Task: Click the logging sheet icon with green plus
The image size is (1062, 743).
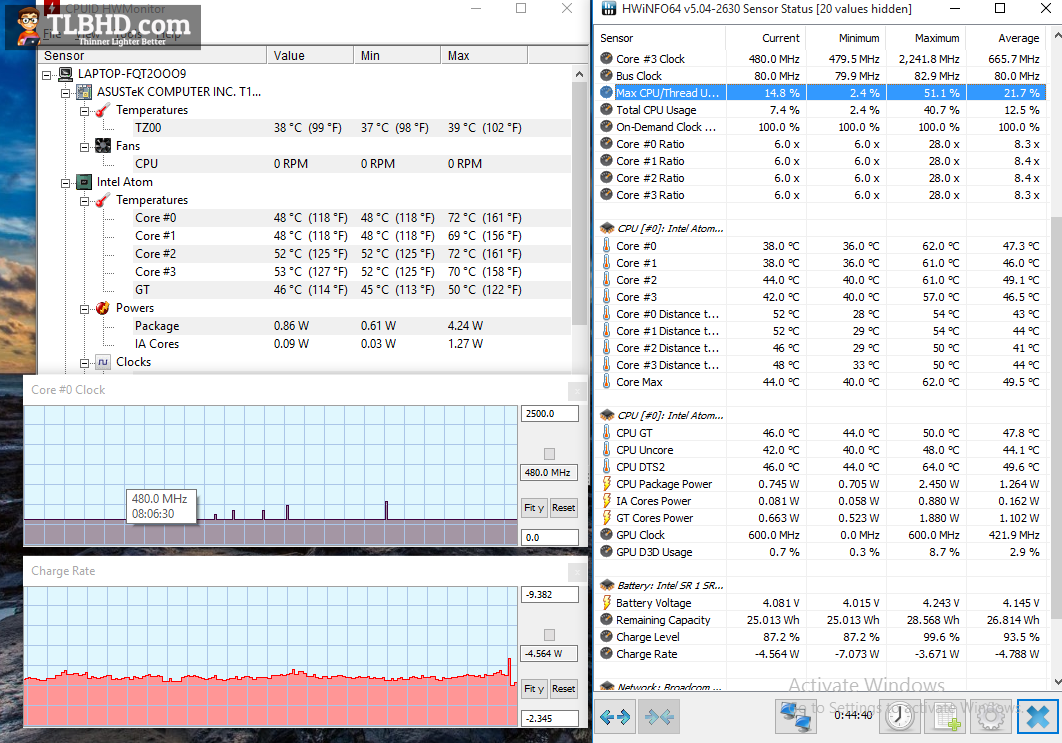Action: pyautogui.click(x=947, y=717)
